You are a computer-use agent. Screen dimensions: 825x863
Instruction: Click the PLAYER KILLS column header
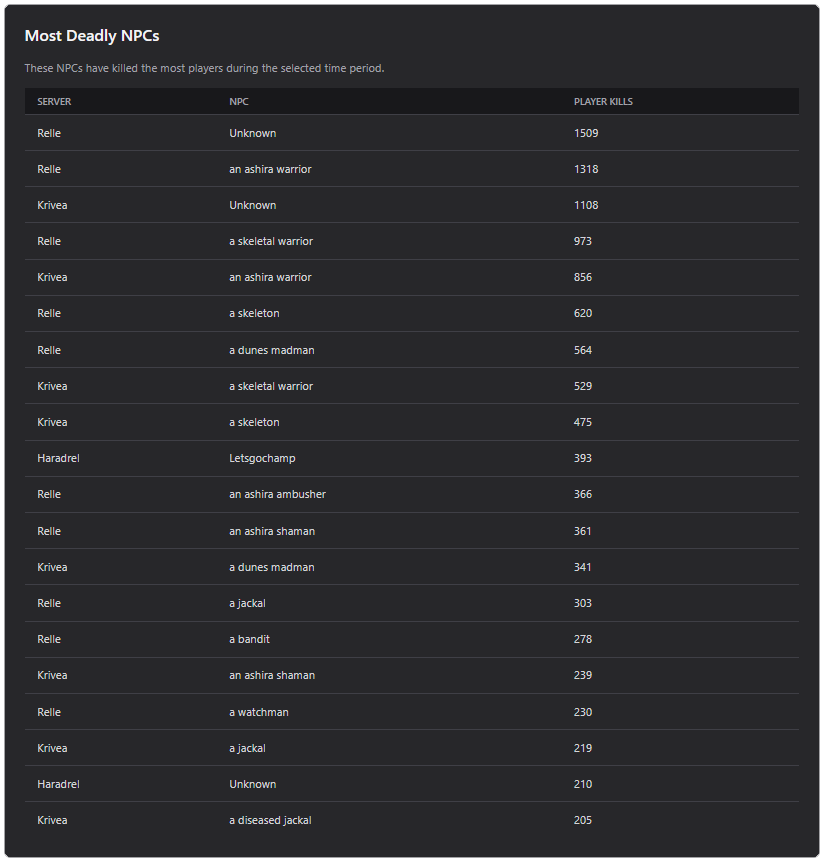[x=603, y=102]
